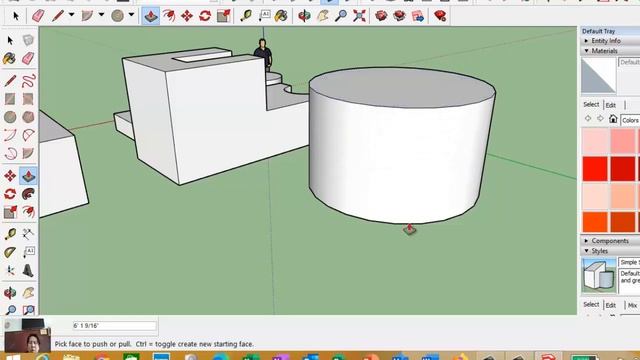This screenshot has width=640, height=360.
Task: Click the material name field showing Default
Action: (x=629, y=62)
